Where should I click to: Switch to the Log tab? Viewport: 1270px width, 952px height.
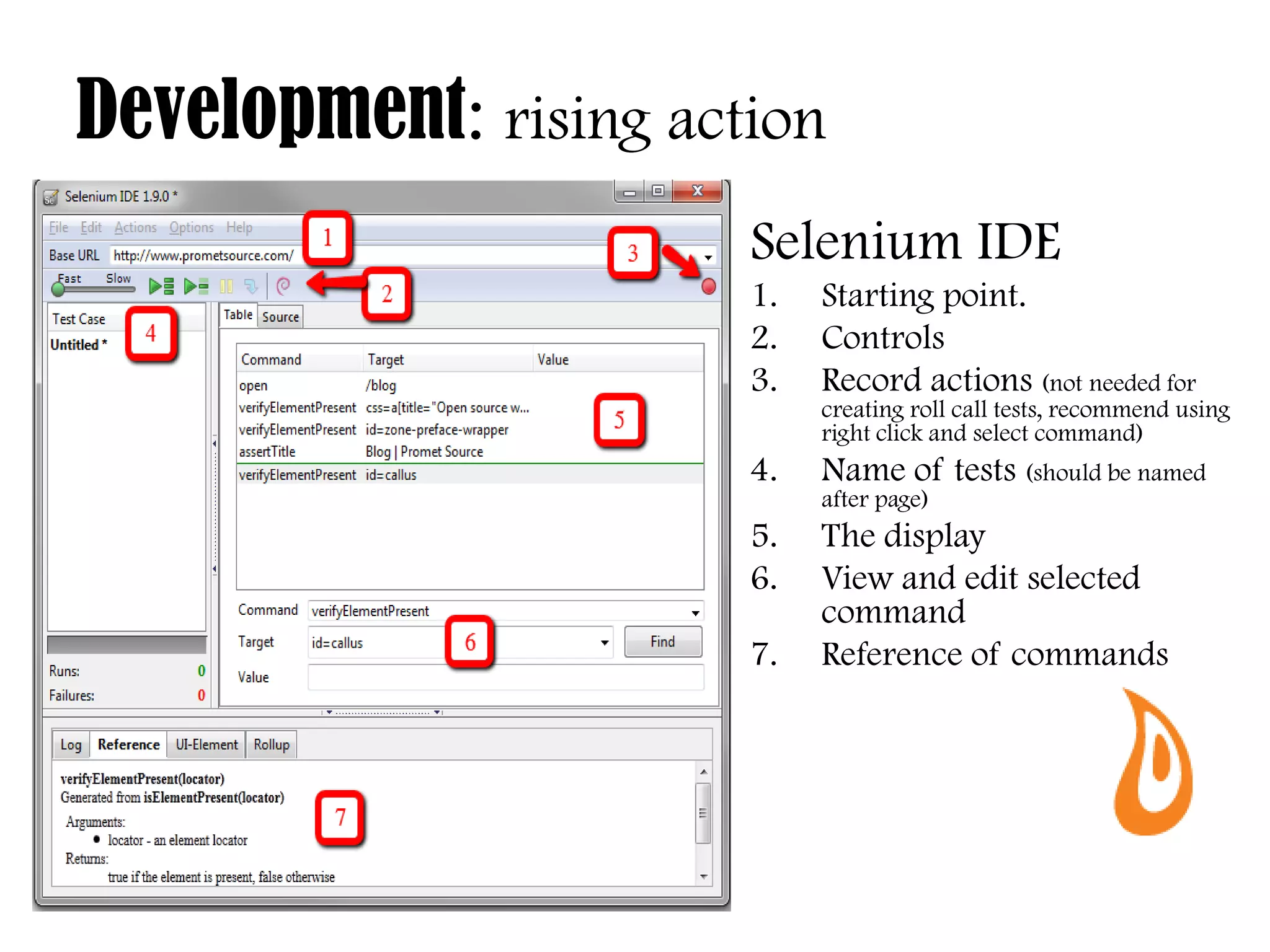pos(71,745)
